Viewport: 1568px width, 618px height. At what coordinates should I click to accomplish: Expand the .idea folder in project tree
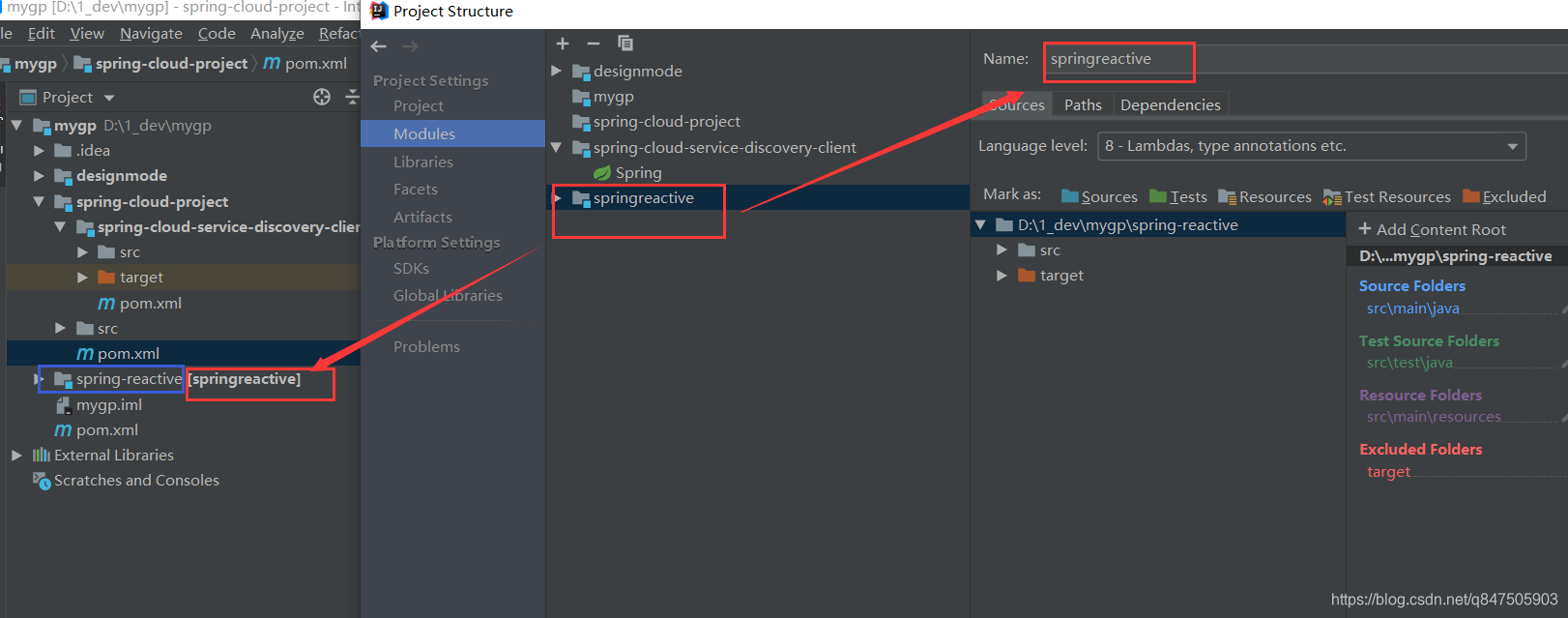(39, 151)
